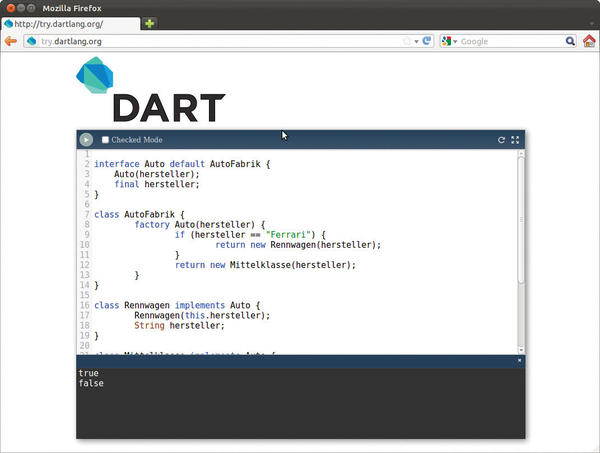Click the editor scroll up arrow

pos(521,153)
